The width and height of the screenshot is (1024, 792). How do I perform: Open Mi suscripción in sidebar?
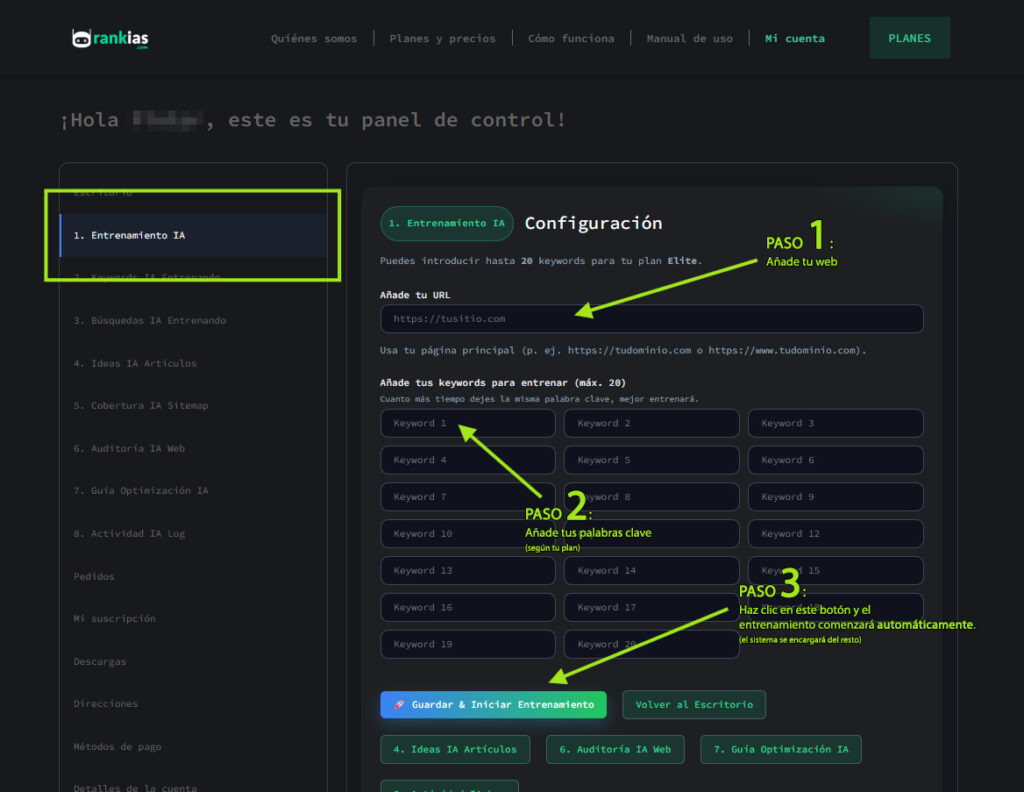point(114,619)
